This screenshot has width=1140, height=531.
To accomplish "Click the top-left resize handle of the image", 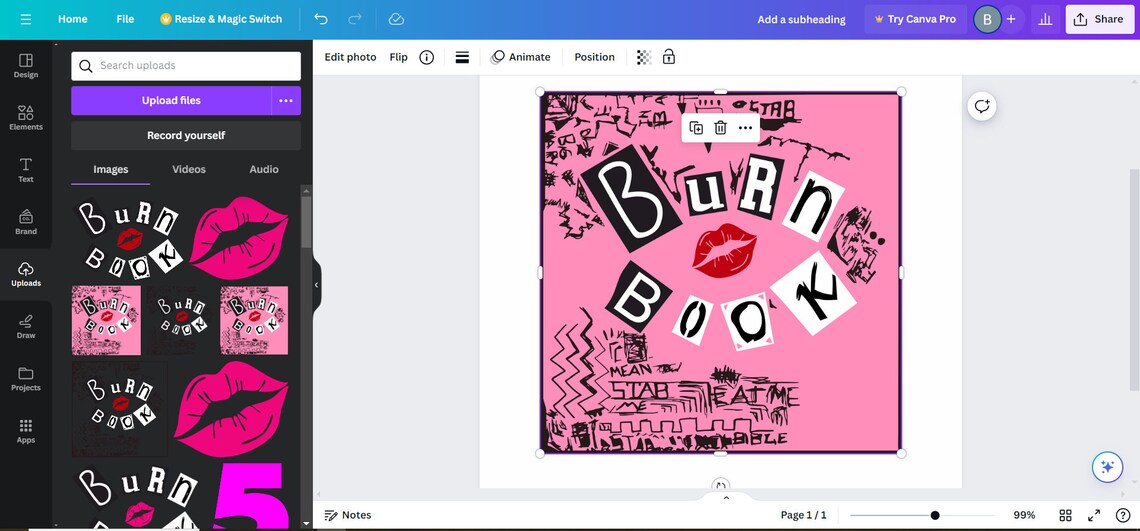I will pyautogui.click(x=539, y=92).
